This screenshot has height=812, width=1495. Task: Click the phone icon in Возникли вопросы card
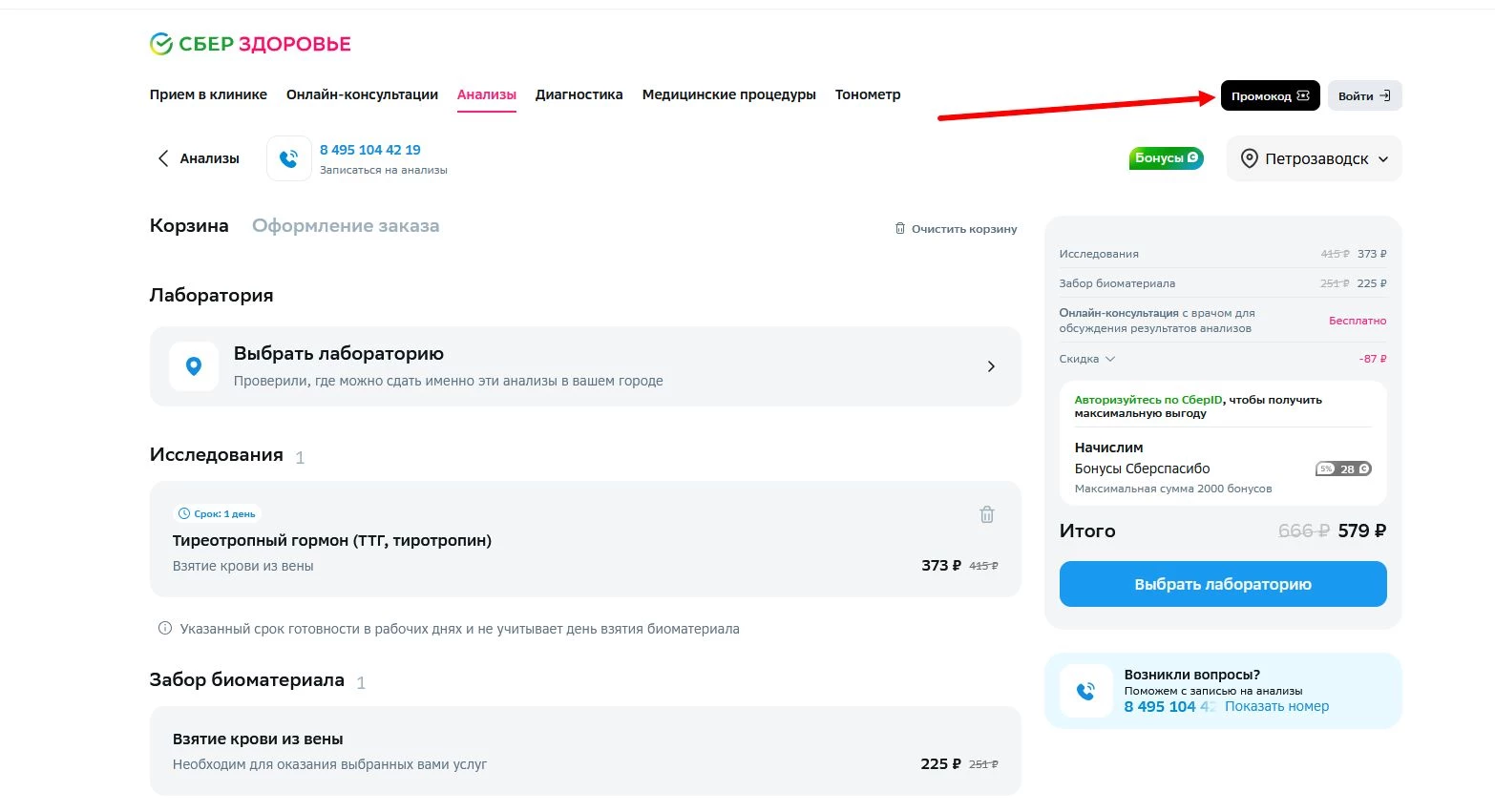pos(1085,689)
